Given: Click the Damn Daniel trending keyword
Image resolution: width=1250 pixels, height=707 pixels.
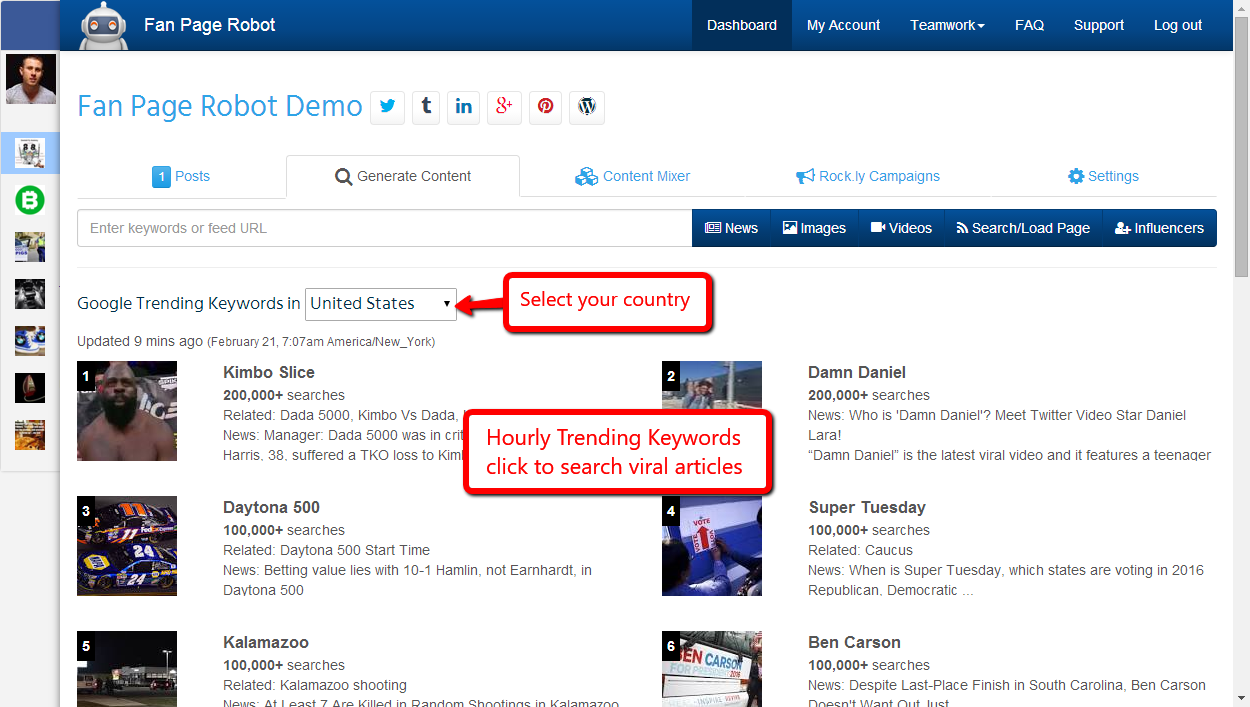Looking at the screenshot, I should coord(857,372).
